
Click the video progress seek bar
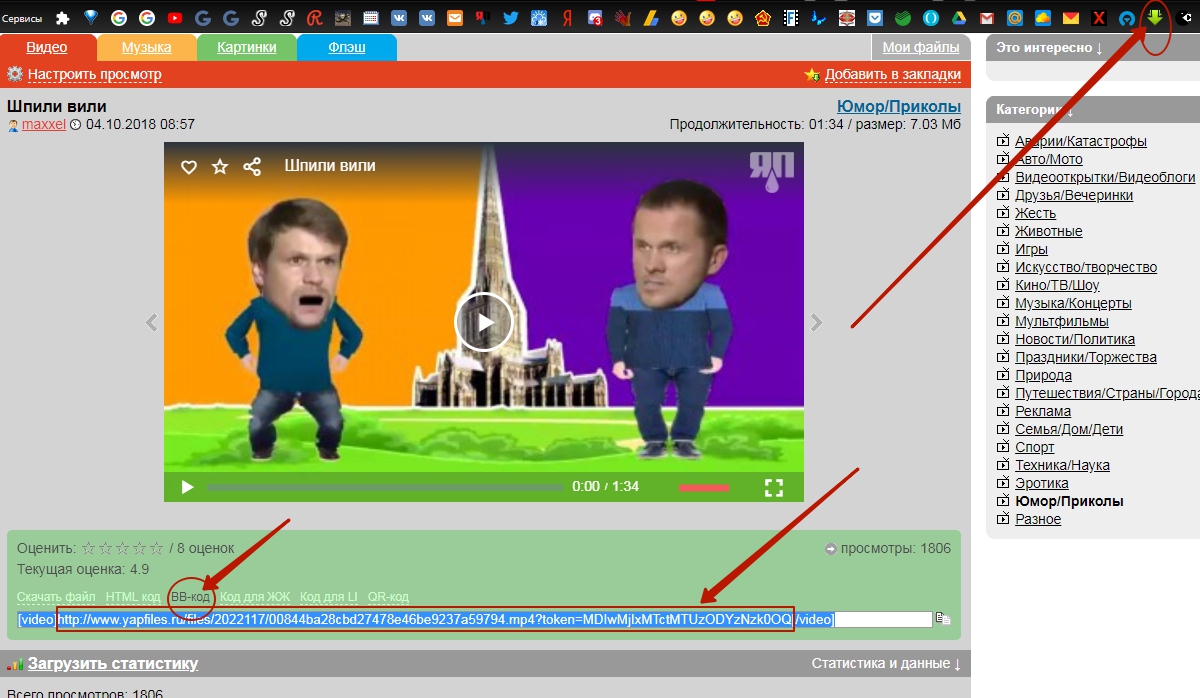[x=384, y=487]
